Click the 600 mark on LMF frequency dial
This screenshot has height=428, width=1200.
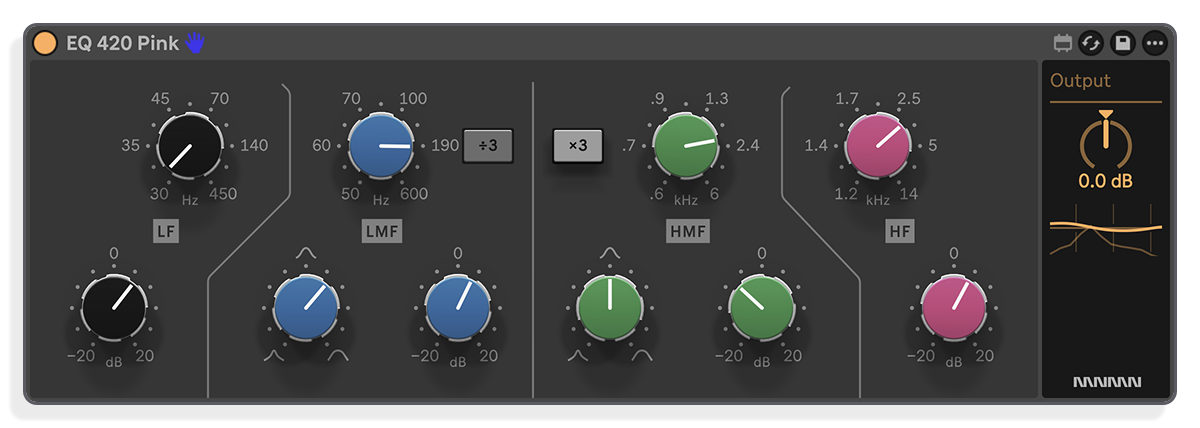tap(413, 194)
